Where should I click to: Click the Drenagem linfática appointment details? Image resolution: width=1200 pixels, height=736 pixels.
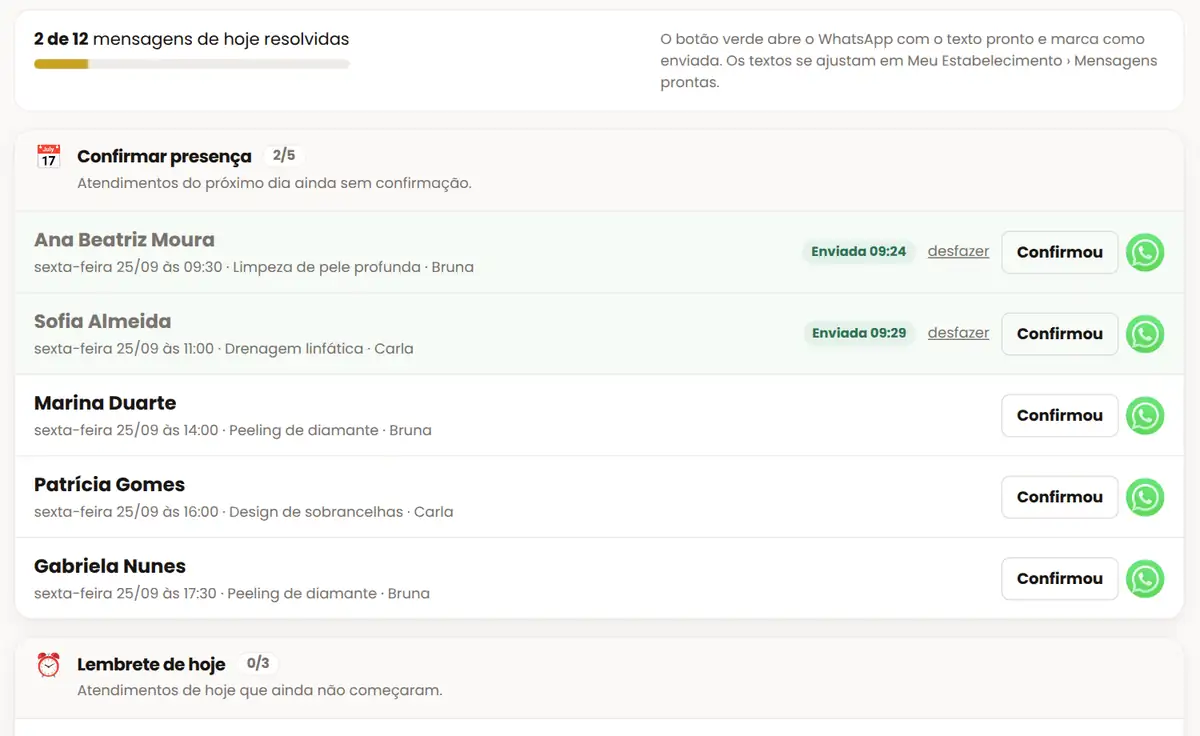click(x=224, y=349)
